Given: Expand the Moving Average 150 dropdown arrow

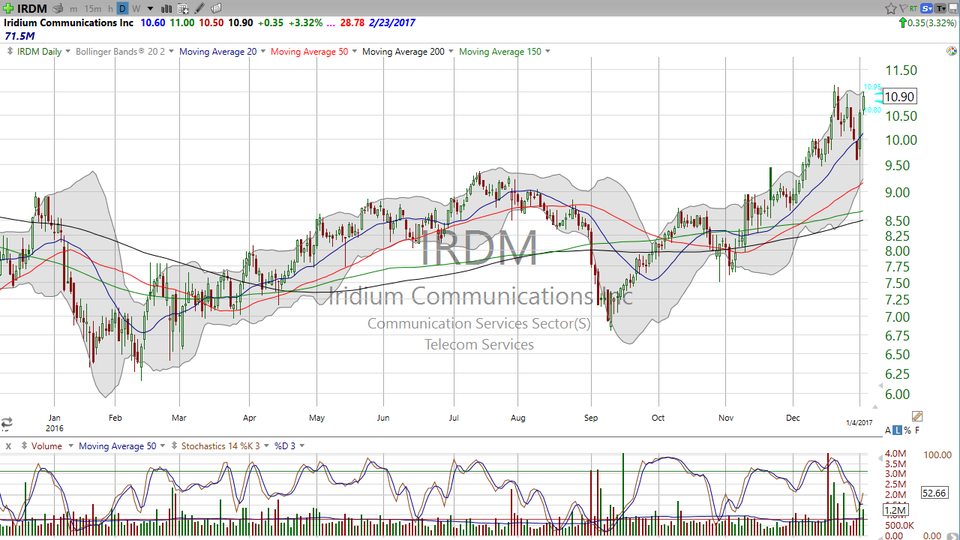Looking at the screenshot, I should click(547, 51).
